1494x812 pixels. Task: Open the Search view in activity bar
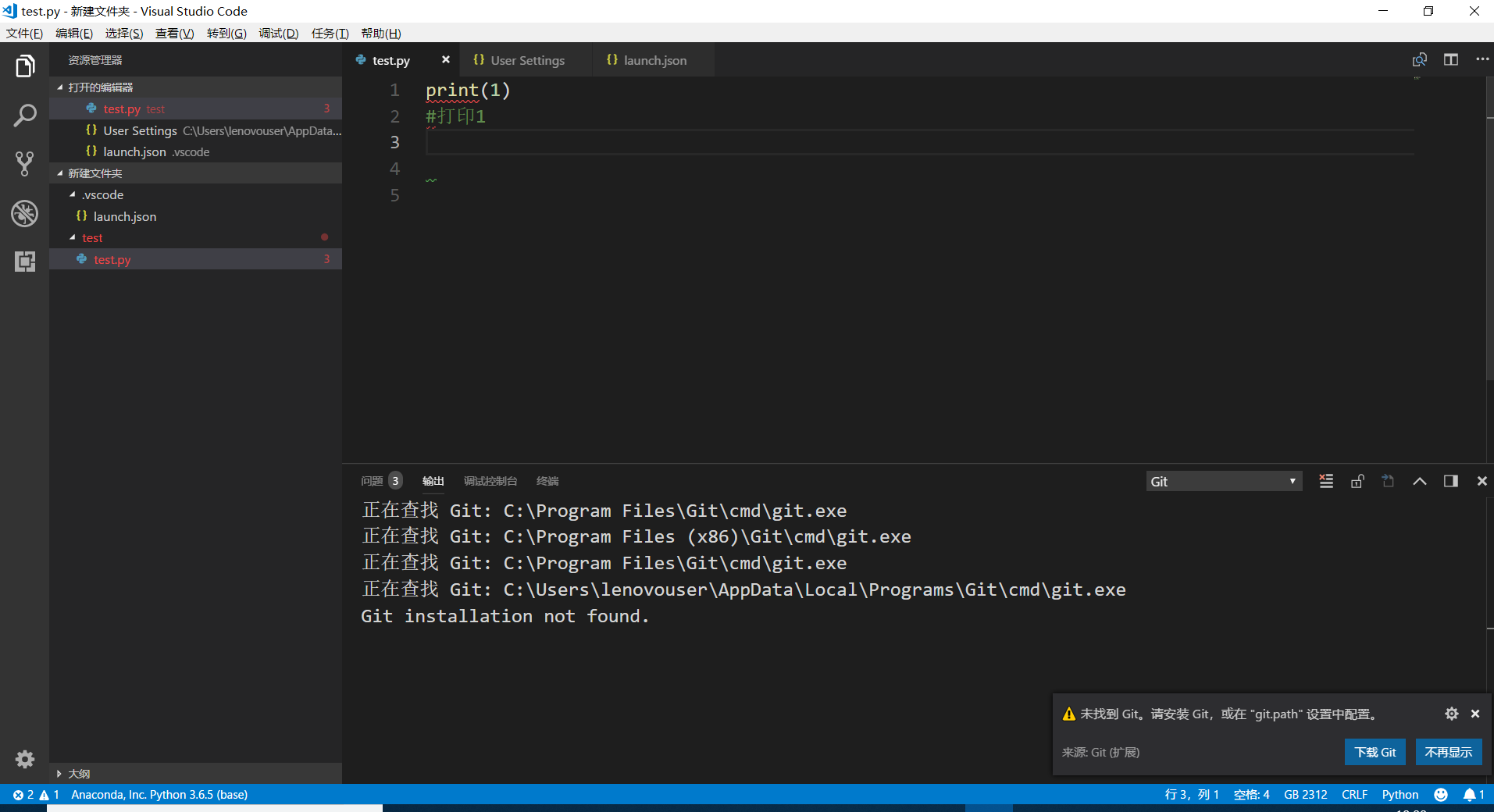(x=24, y=115)
